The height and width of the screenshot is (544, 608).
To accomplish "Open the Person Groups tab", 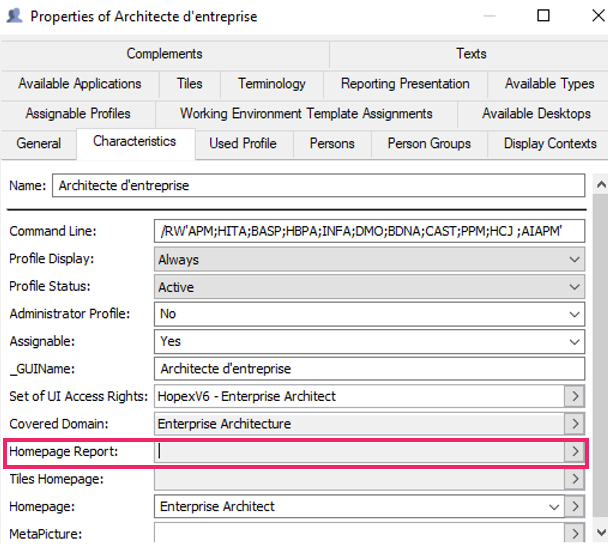I will click(429, 143).
